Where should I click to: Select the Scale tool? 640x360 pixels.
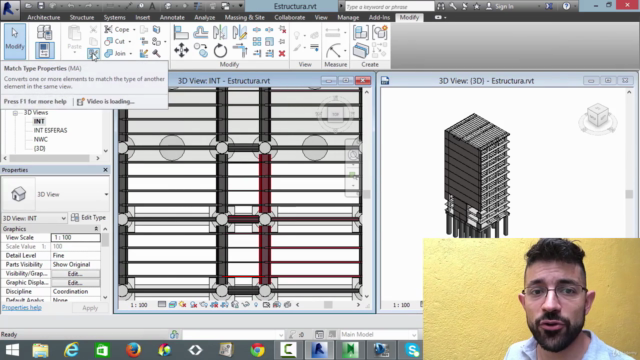pyautogui.click(x=269, y=41)
